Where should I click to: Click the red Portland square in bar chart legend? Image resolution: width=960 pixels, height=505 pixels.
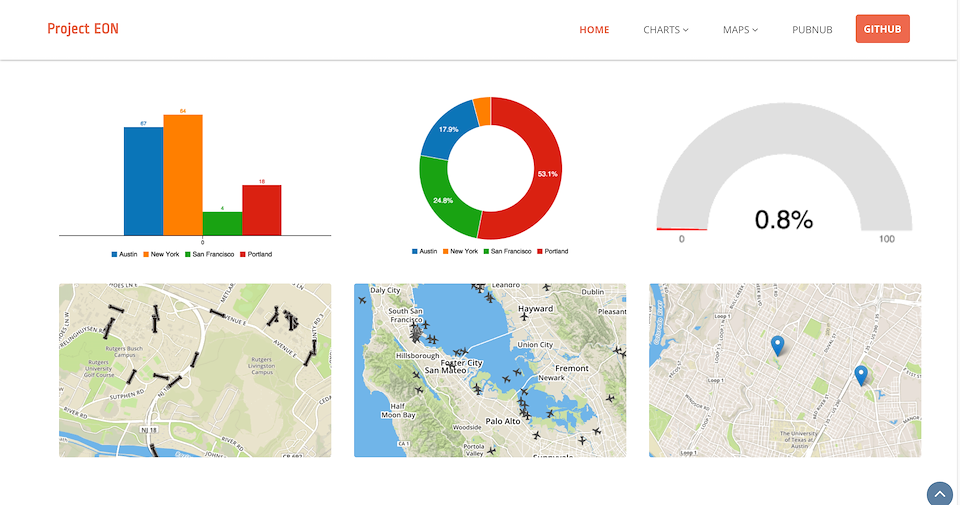pos(241,254)
